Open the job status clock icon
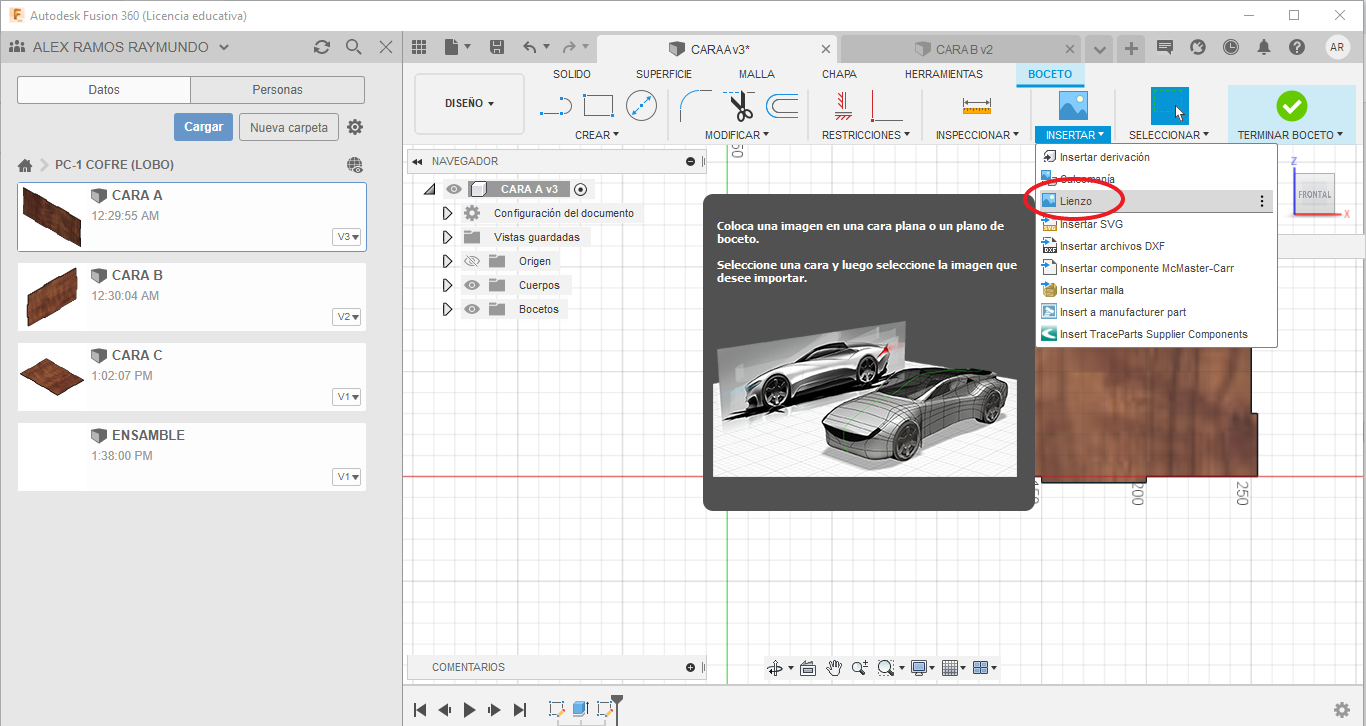The width and height of the screenshot is (1366, 726). [x=1230, y=47]
